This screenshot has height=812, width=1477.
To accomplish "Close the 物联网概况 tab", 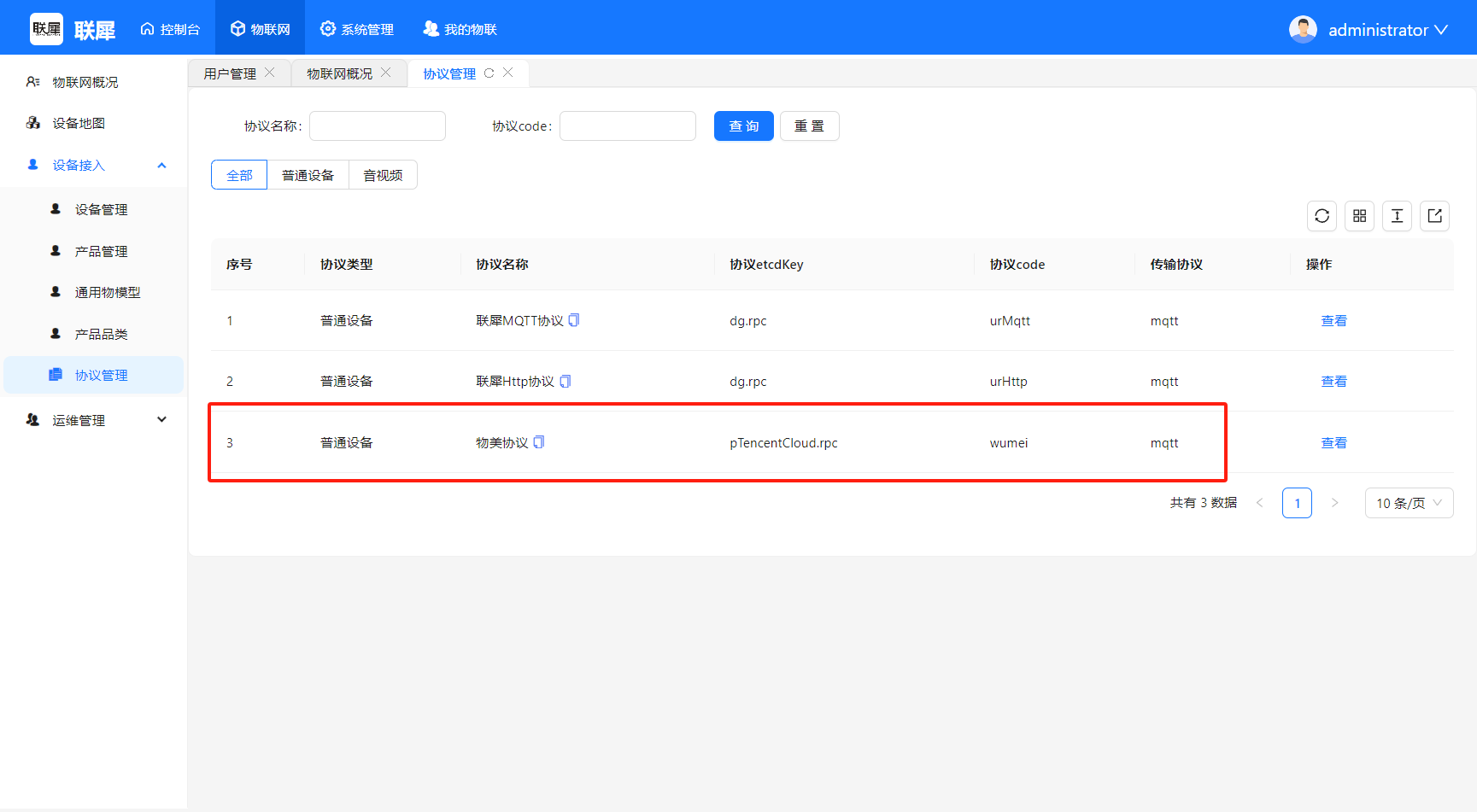I will tap(386, 73).
